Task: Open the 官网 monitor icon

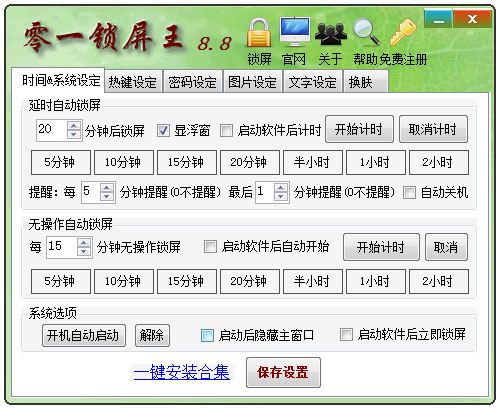Action: point(295,32)
